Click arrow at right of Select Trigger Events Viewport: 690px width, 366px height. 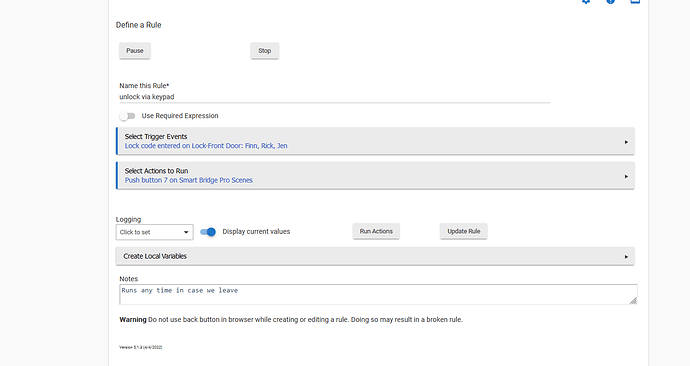point(626,142)
